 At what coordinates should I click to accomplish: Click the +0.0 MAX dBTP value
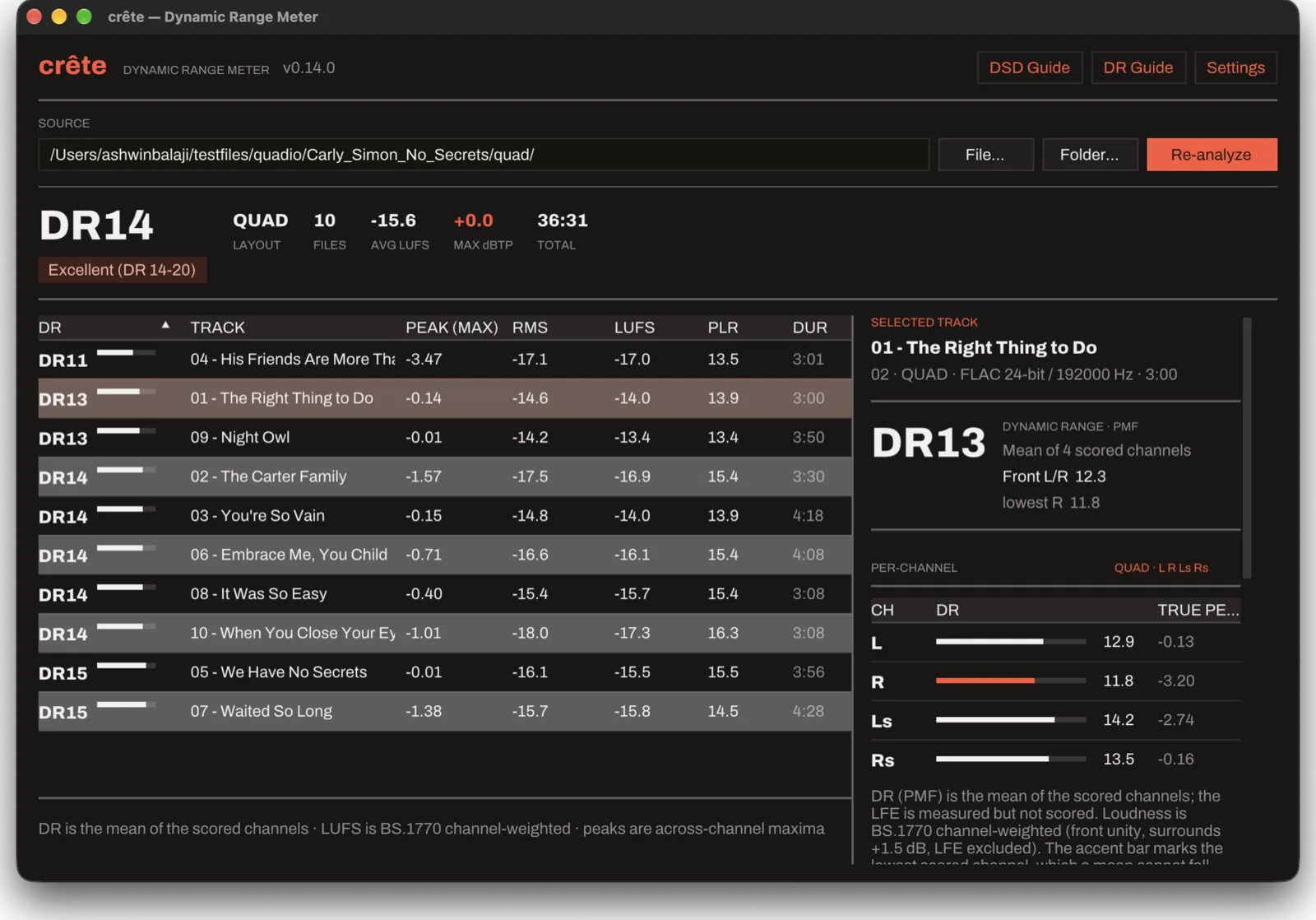tap(473, 221)
